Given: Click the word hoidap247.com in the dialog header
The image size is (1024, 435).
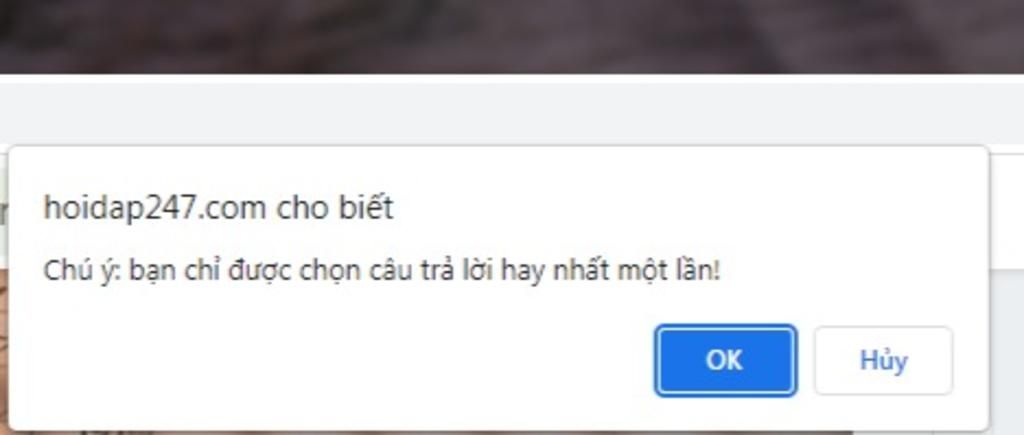Looking at the screenshot, I should pos(155,208).
